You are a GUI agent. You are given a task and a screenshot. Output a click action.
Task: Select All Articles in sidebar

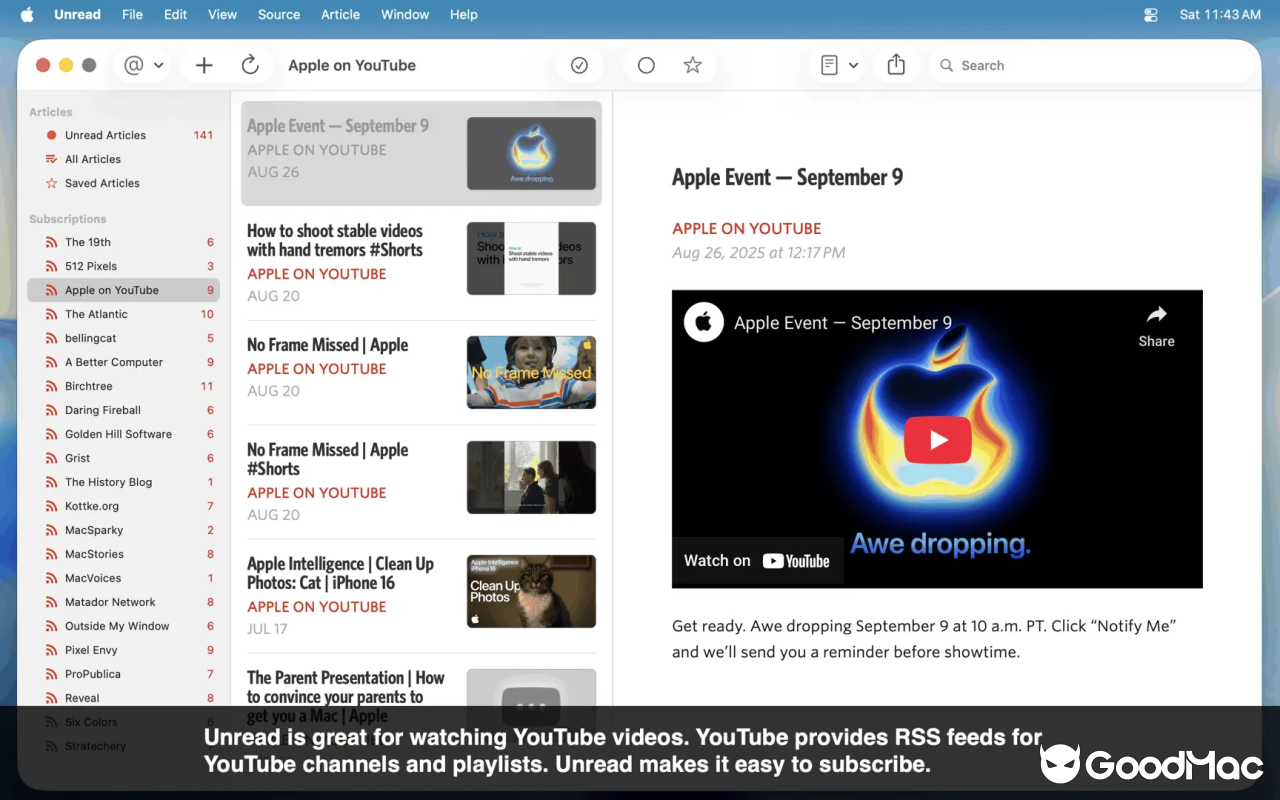point(123,159)
